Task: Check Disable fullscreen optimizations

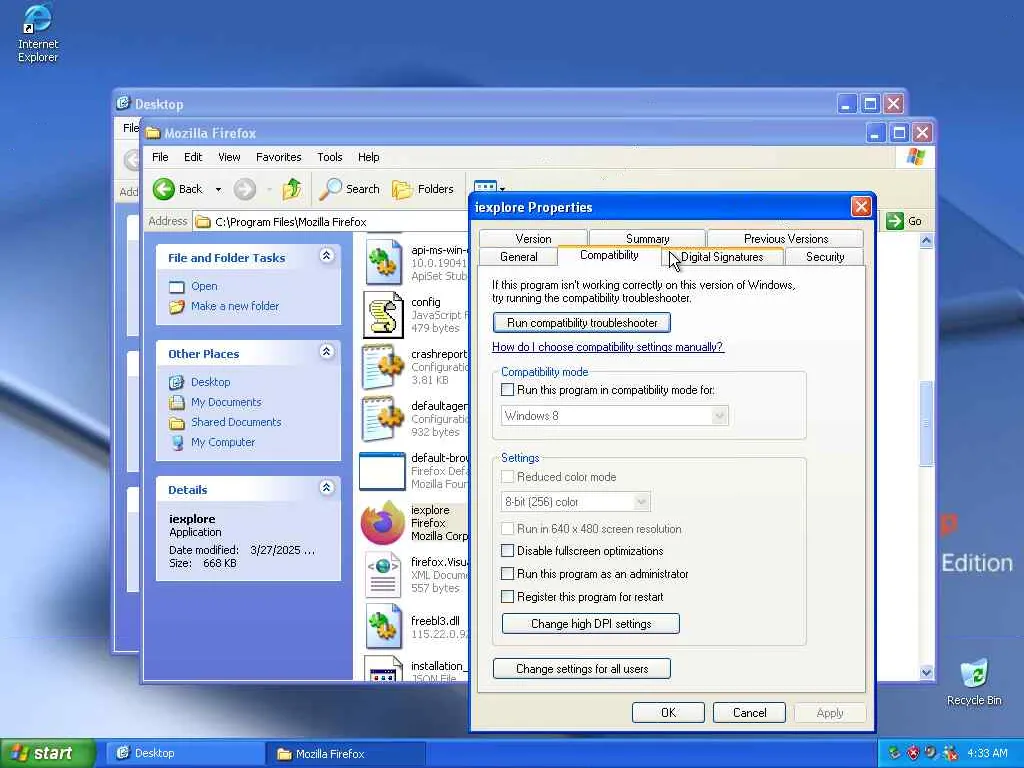Action: (507, 551)
